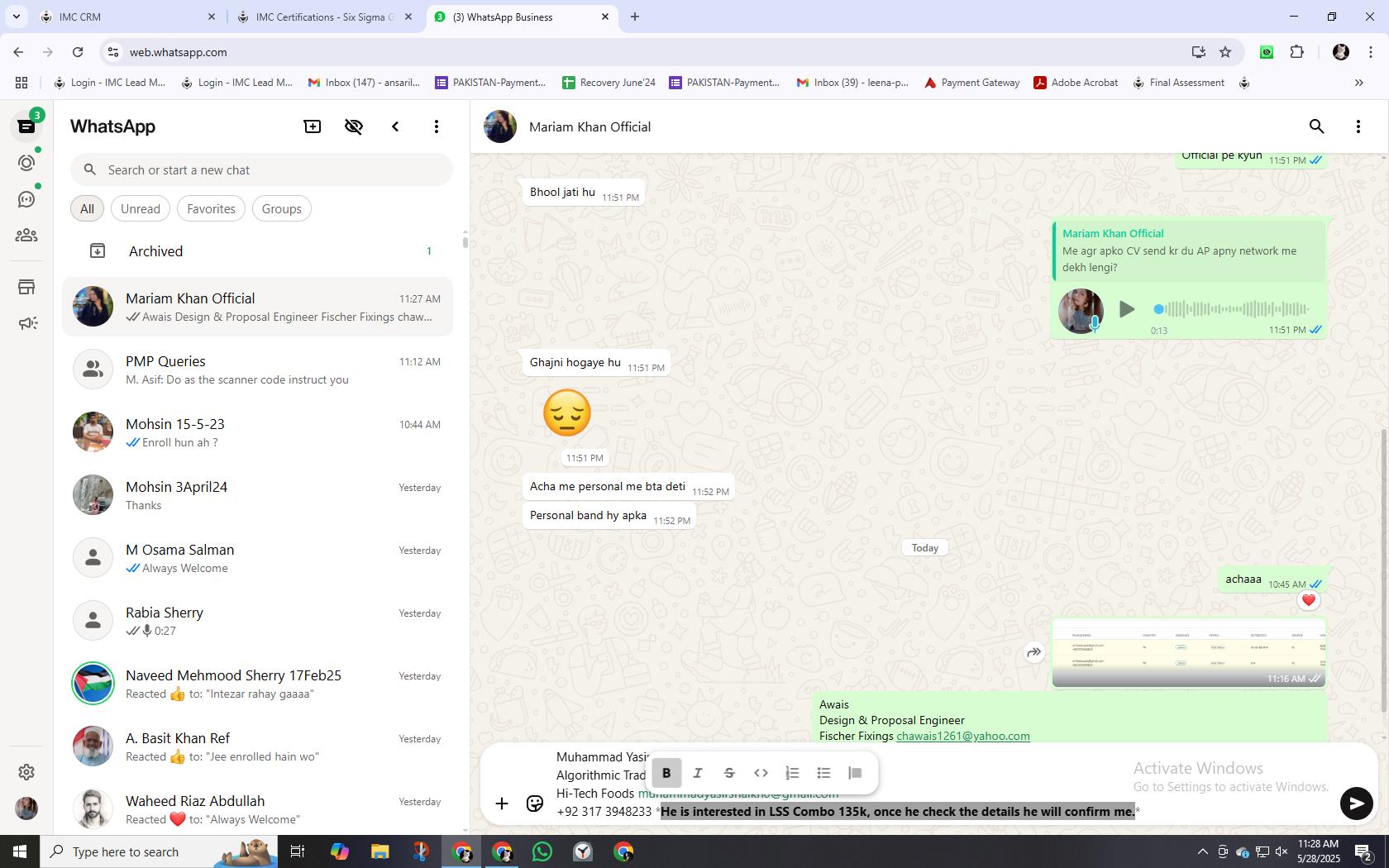Open the Business tools storefront icon

pos(26,287)
